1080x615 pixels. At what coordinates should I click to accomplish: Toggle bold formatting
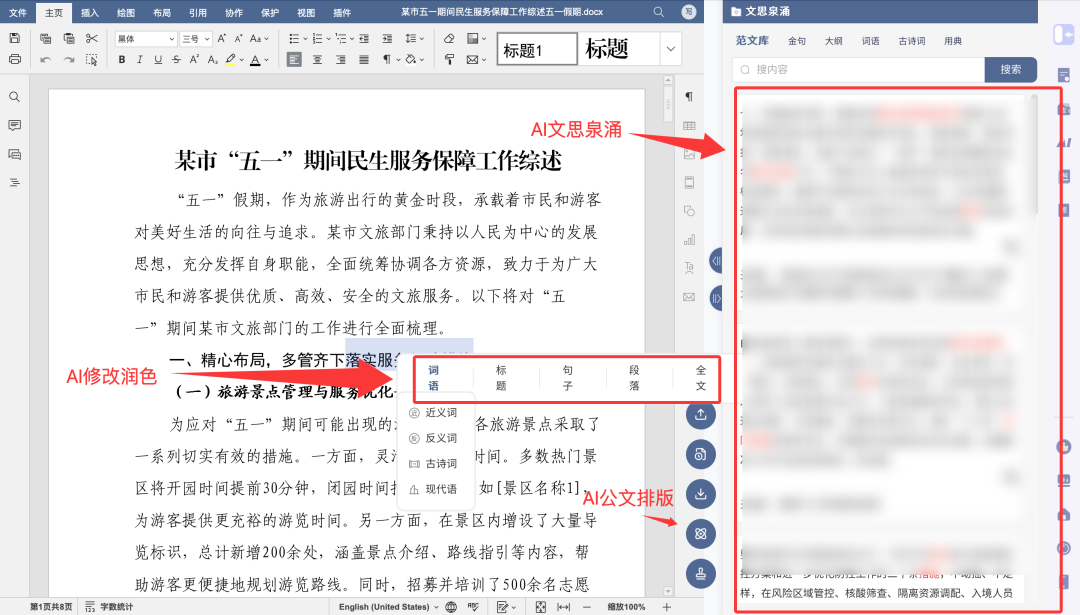[122, 59]
